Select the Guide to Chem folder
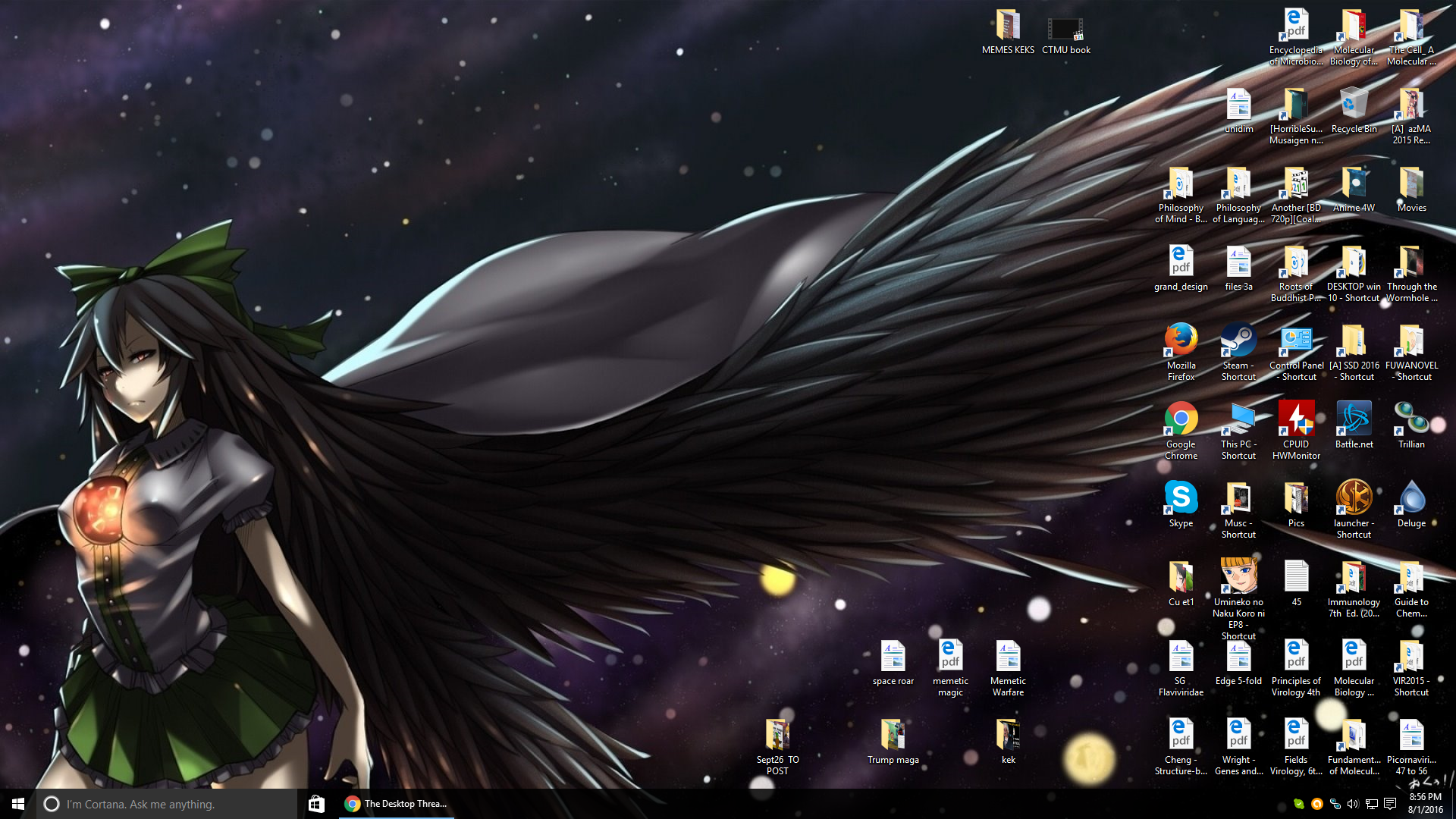1456x819 pixels. point(1411,589)
